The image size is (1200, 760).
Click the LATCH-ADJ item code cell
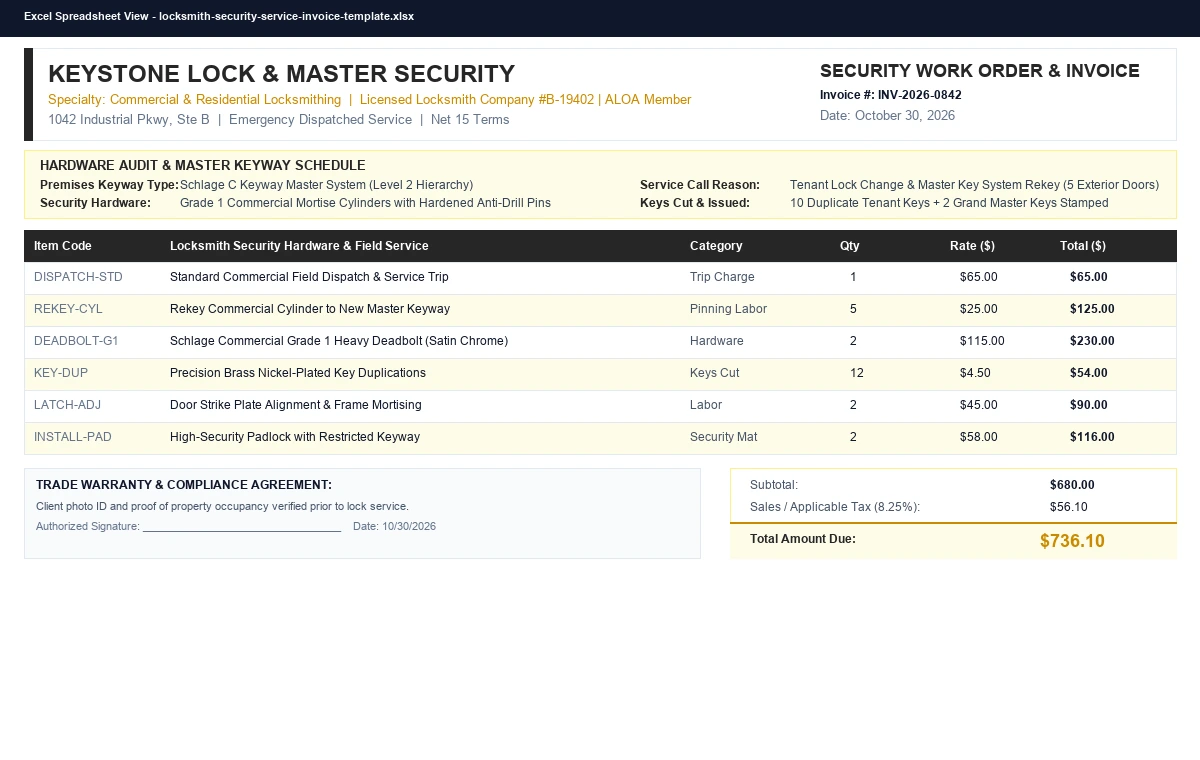pyautogui.click(x=67, y=405)
